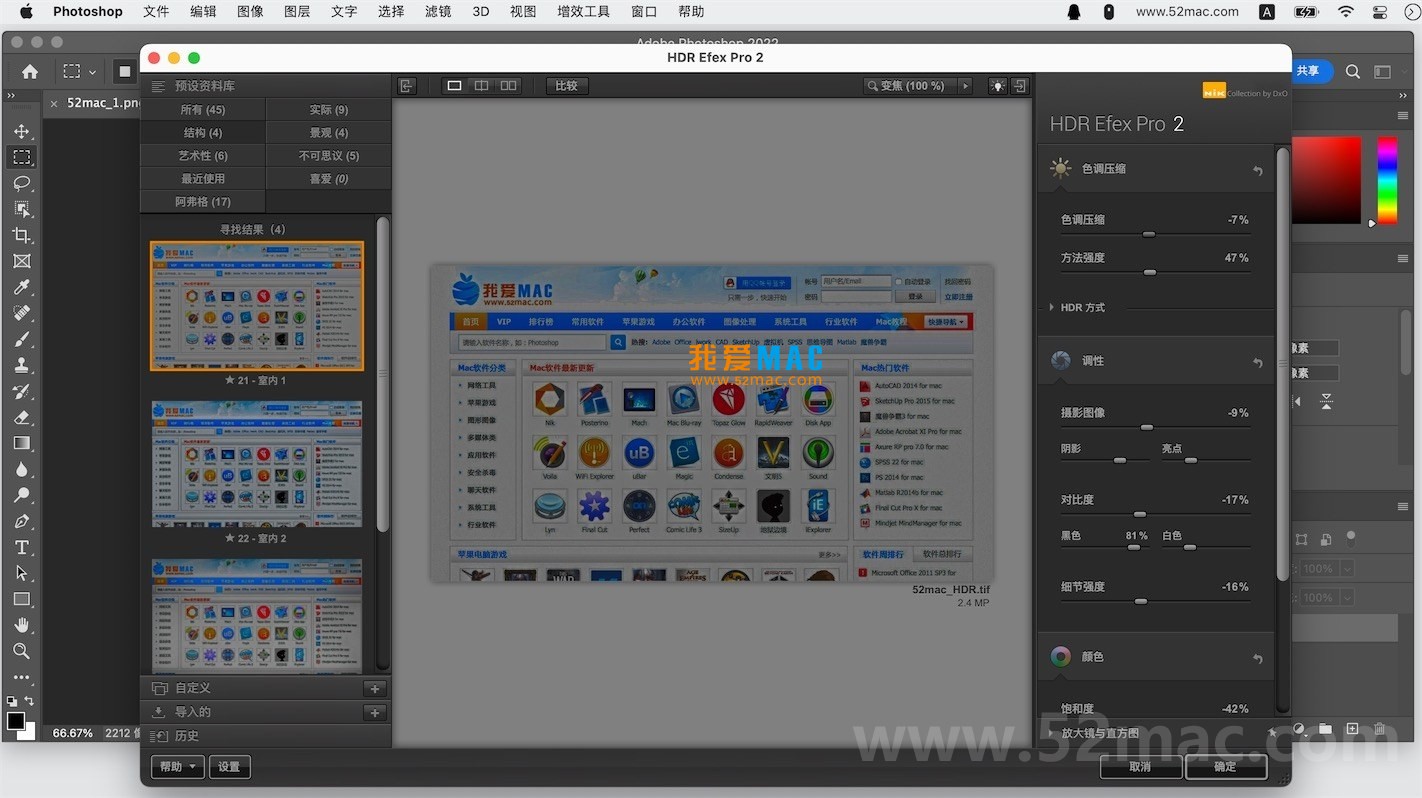Select the Eraser tool

click(x=22, y=417)
